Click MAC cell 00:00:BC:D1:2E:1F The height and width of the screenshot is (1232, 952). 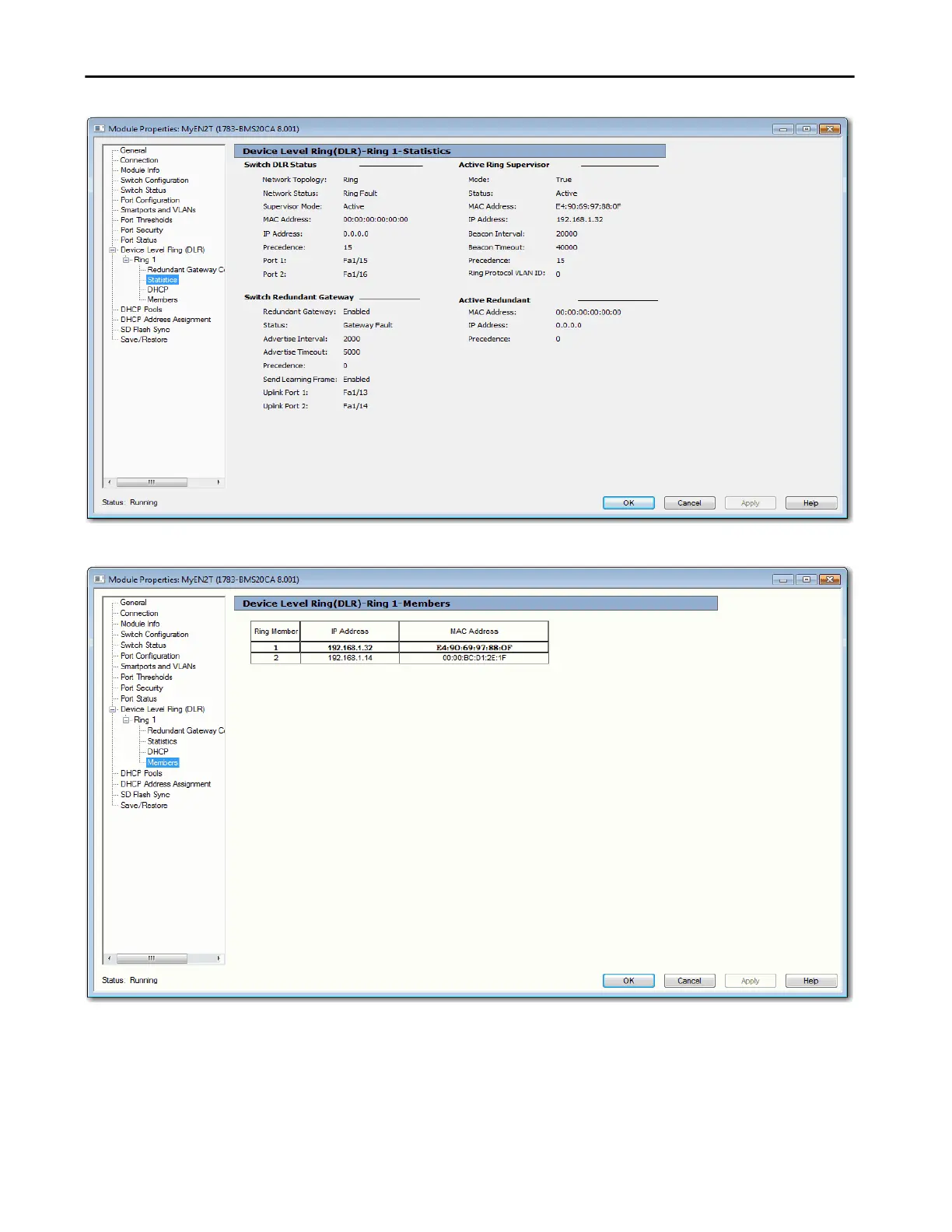click(x=474, y=658)
